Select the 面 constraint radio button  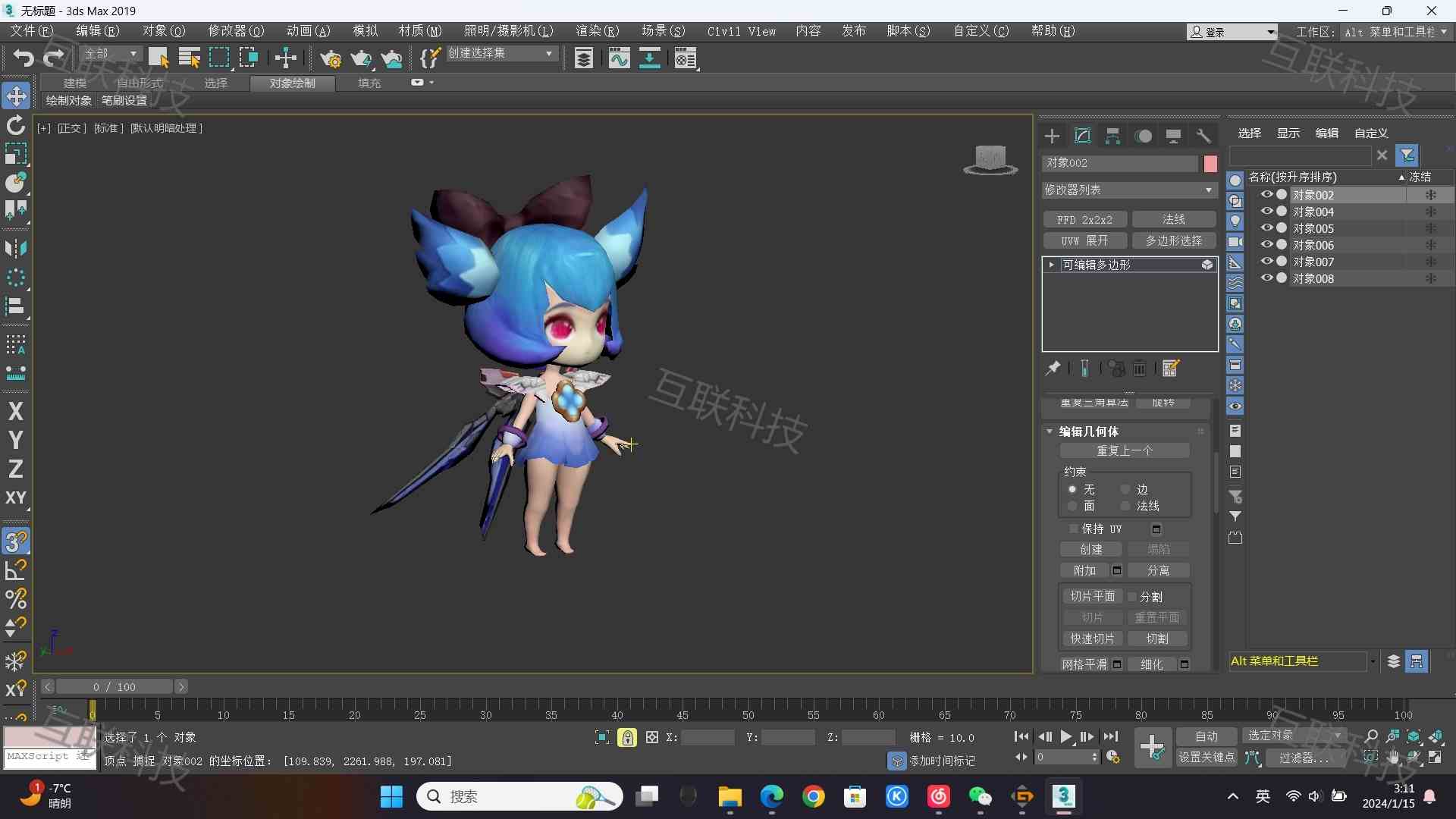pos(1072,506)
